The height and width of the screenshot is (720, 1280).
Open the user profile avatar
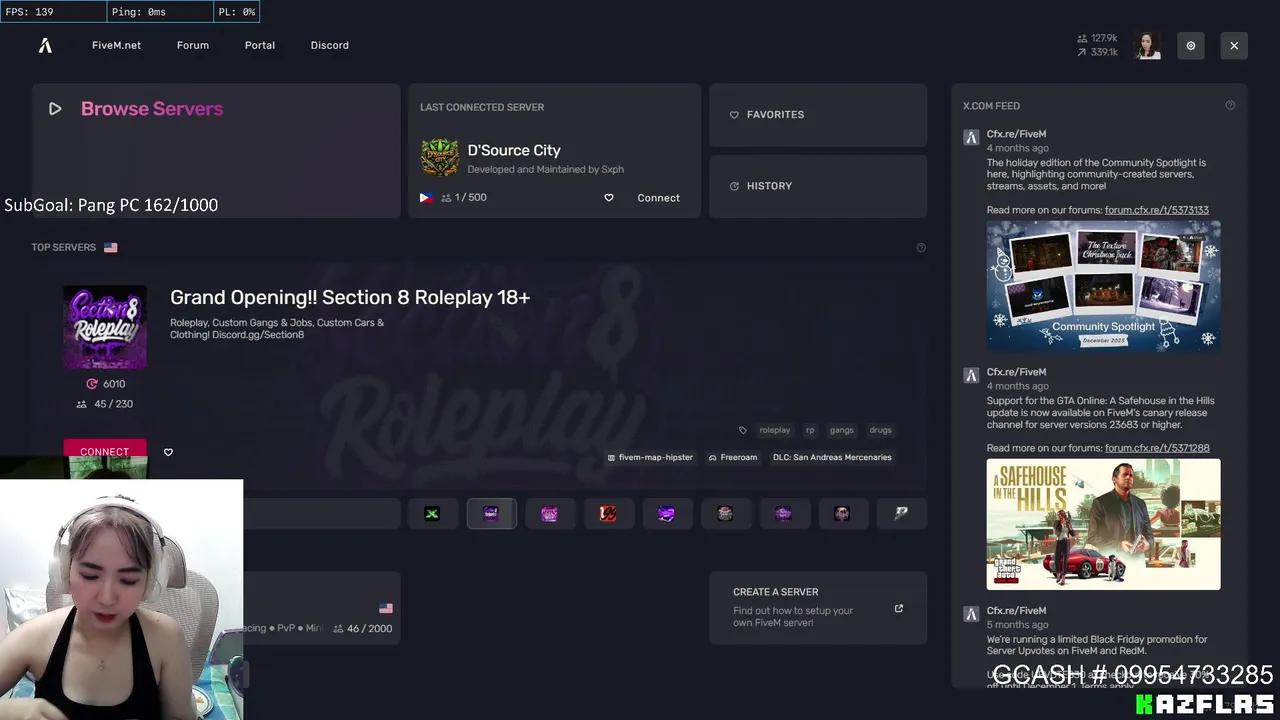[x=1147, y=45]
